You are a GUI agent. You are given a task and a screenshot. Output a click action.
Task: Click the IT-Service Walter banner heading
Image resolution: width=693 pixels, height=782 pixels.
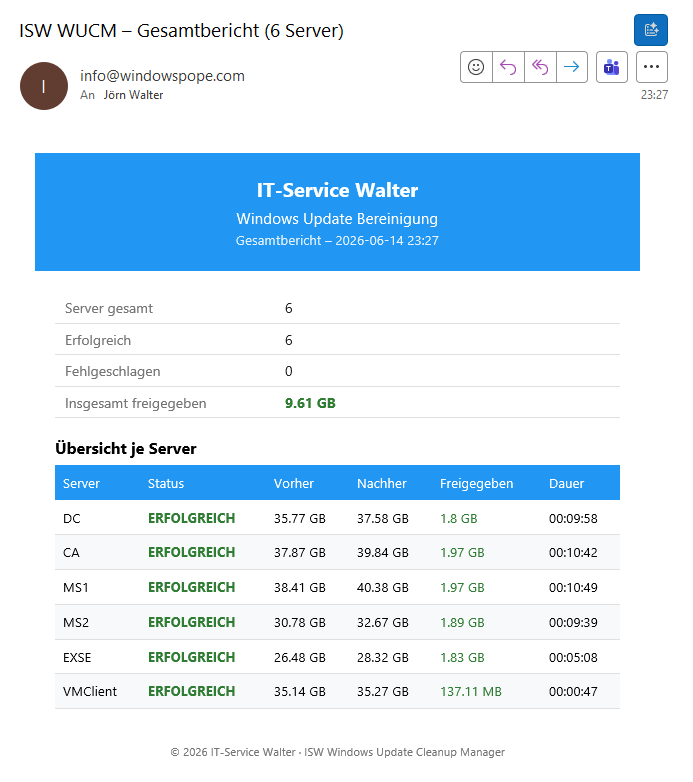pyautogui.click(x=338, y=190)
